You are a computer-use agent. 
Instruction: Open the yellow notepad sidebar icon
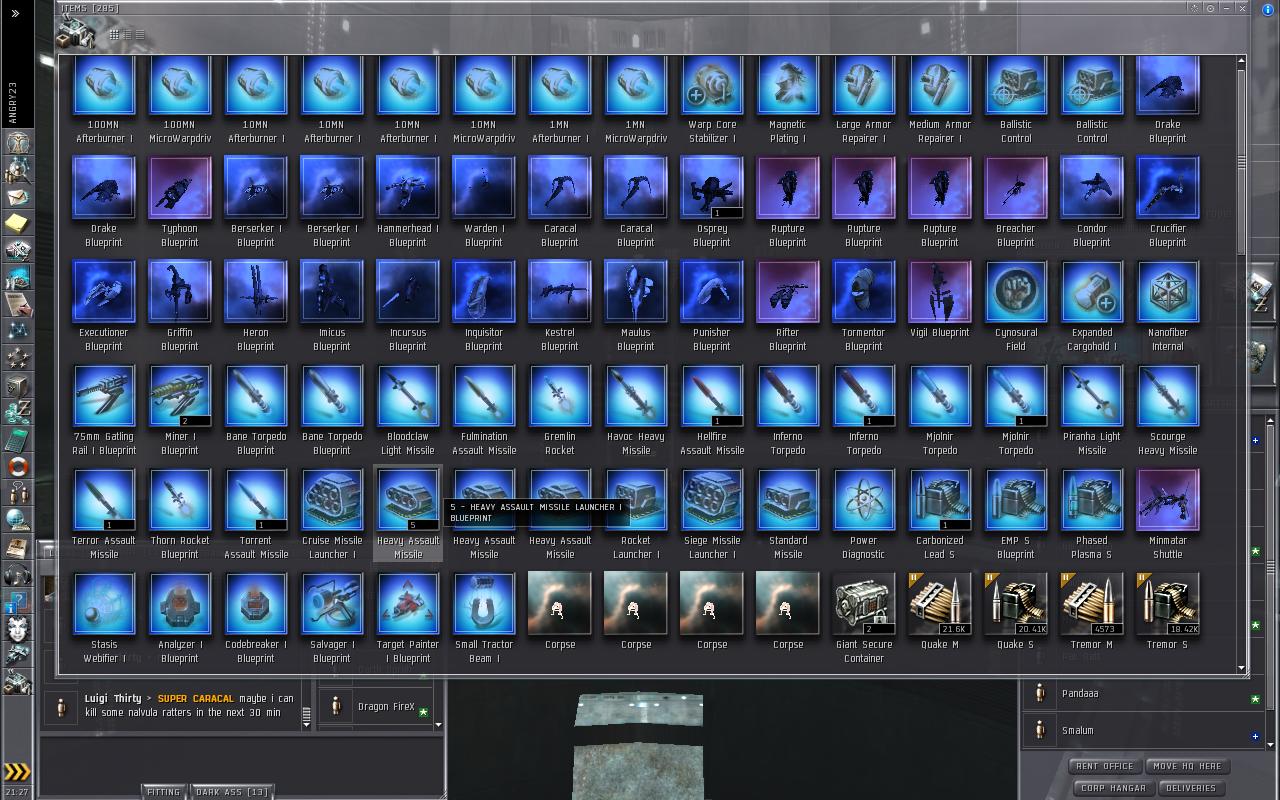point(18,223)
